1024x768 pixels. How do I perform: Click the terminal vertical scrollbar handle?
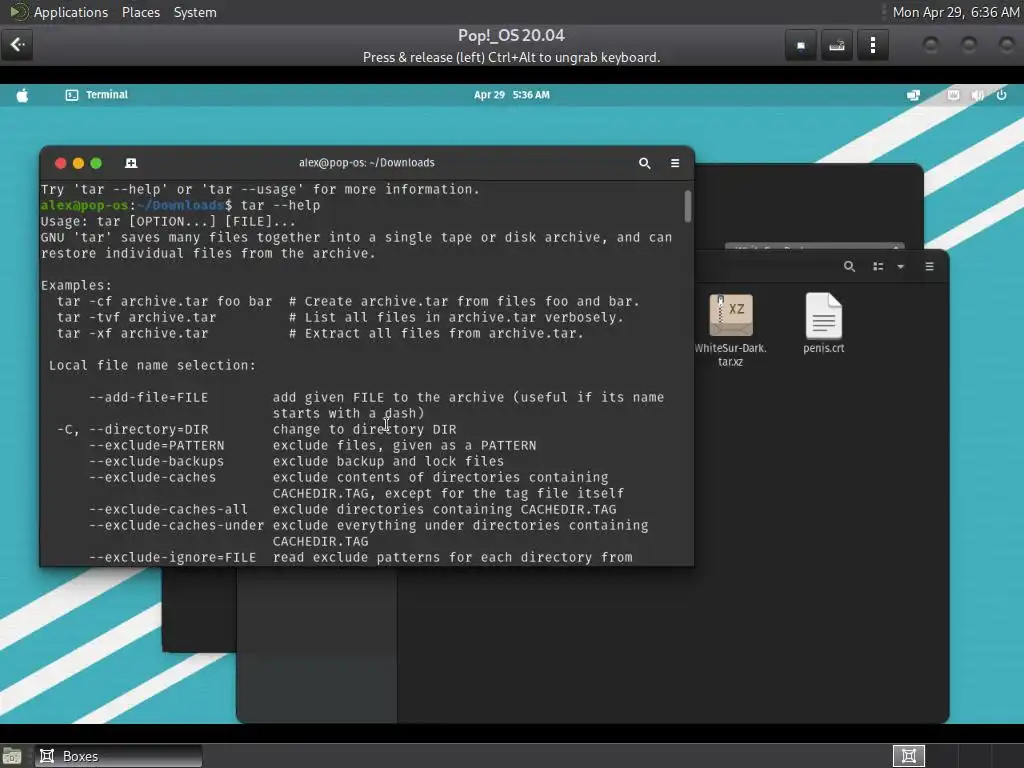click(x=688, y=206)
